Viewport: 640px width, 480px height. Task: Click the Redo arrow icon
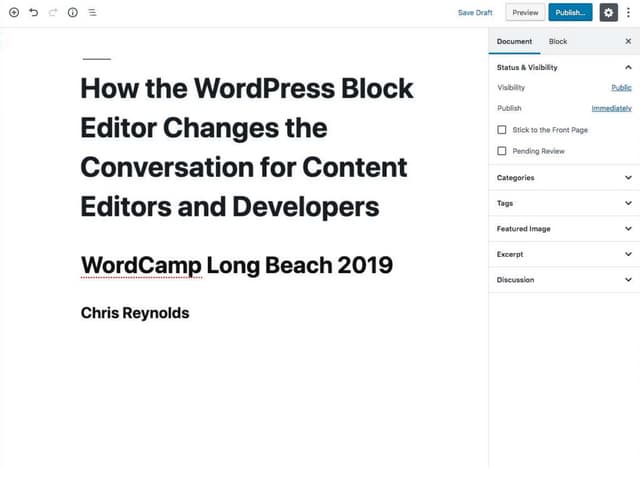53,13
